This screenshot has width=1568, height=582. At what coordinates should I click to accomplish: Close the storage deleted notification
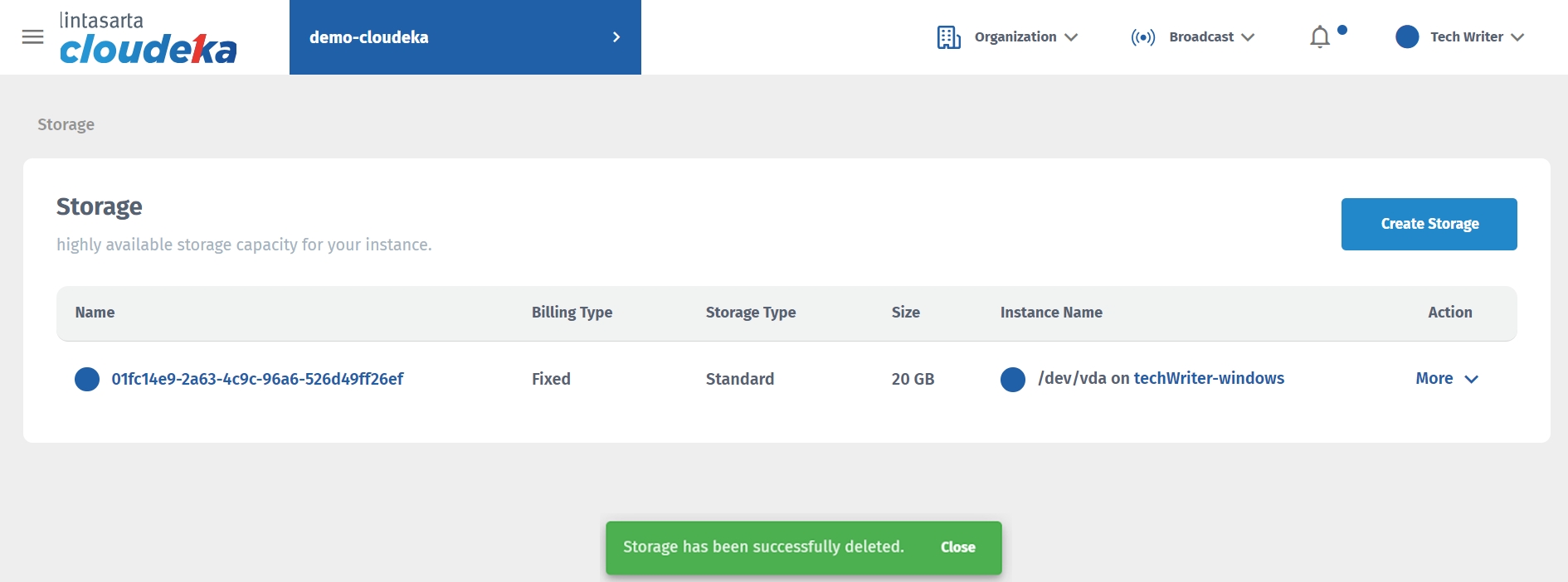tap(957, 547)
